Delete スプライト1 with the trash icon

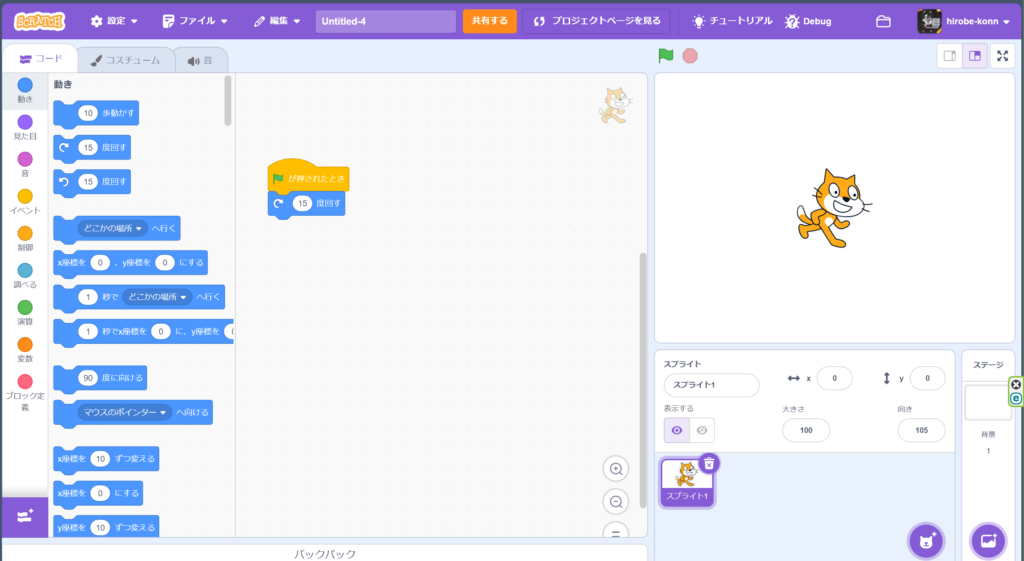[x=709, y=464]
